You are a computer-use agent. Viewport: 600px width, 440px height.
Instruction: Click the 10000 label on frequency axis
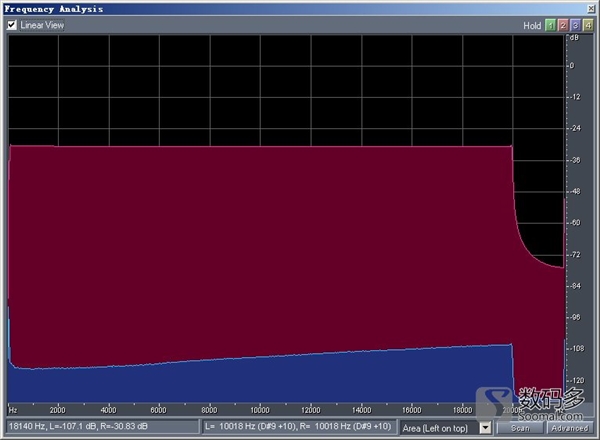click(x=260, y=410)
